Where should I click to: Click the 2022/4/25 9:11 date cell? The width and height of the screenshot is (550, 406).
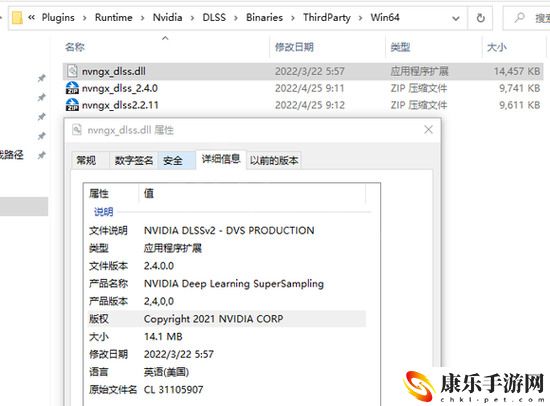[x=310, y=88]
